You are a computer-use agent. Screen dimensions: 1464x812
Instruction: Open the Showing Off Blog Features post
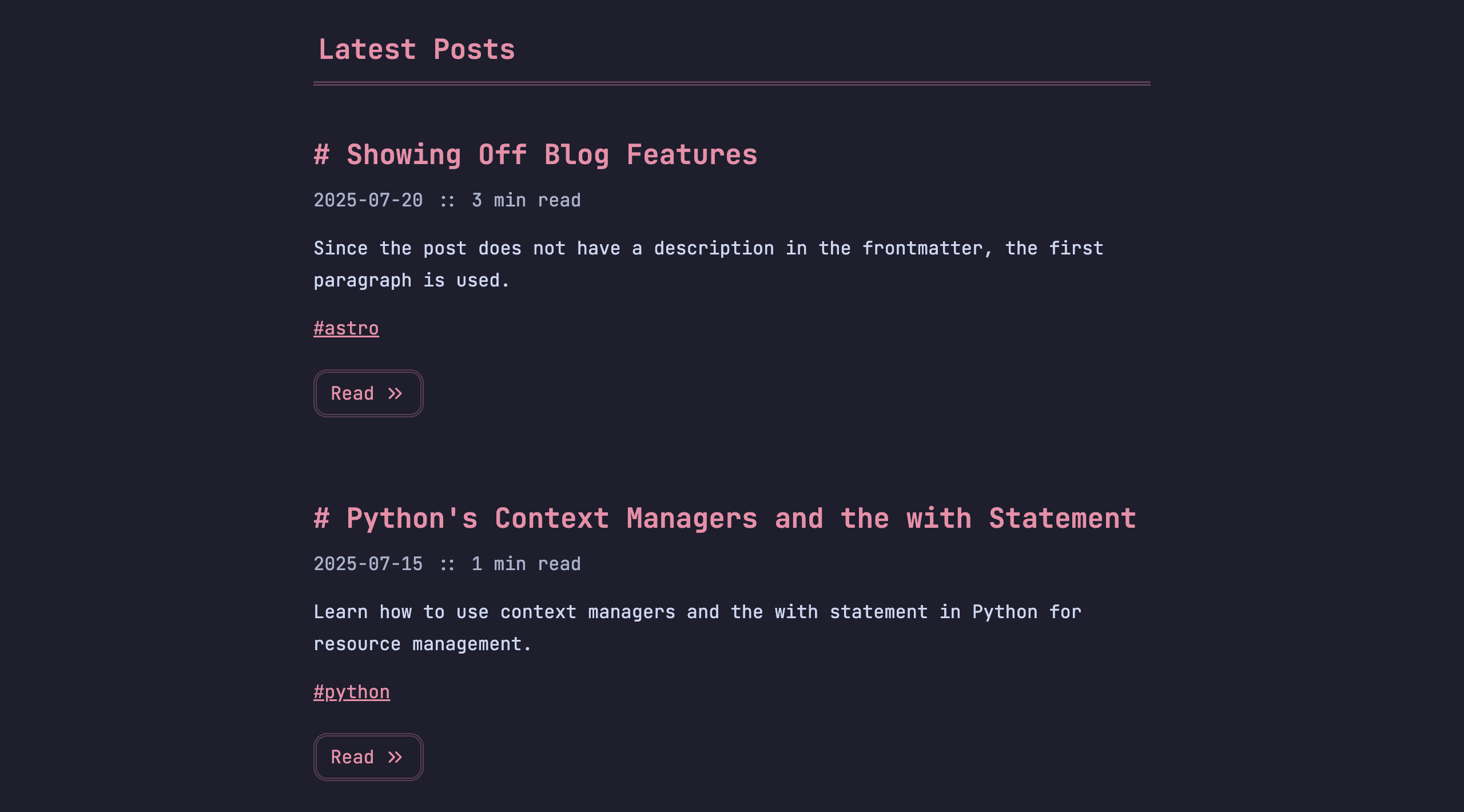click(x=552, y=155)
